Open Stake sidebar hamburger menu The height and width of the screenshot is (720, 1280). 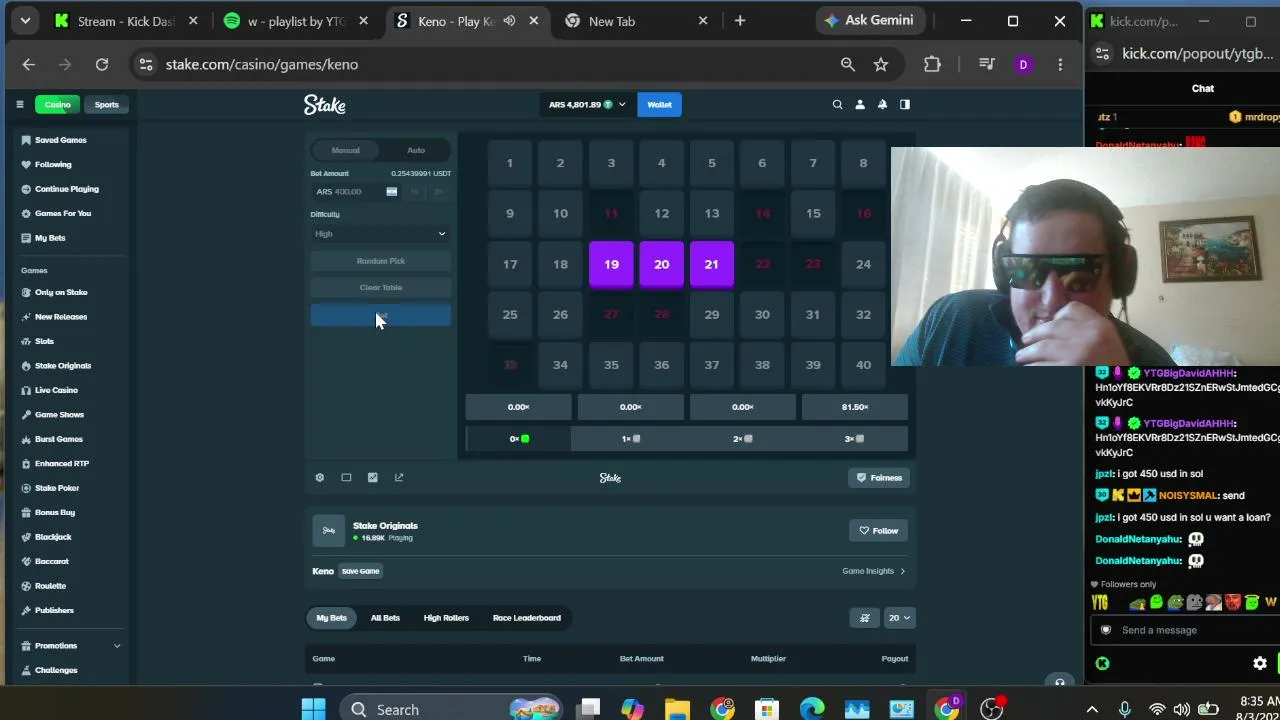pos(19,104)
